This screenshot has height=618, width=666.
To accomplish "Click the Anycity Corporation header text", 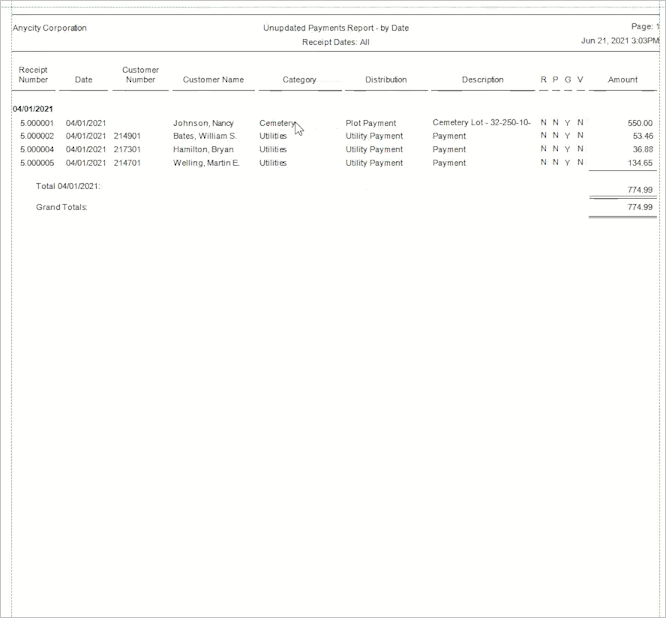I will [50, 28].
